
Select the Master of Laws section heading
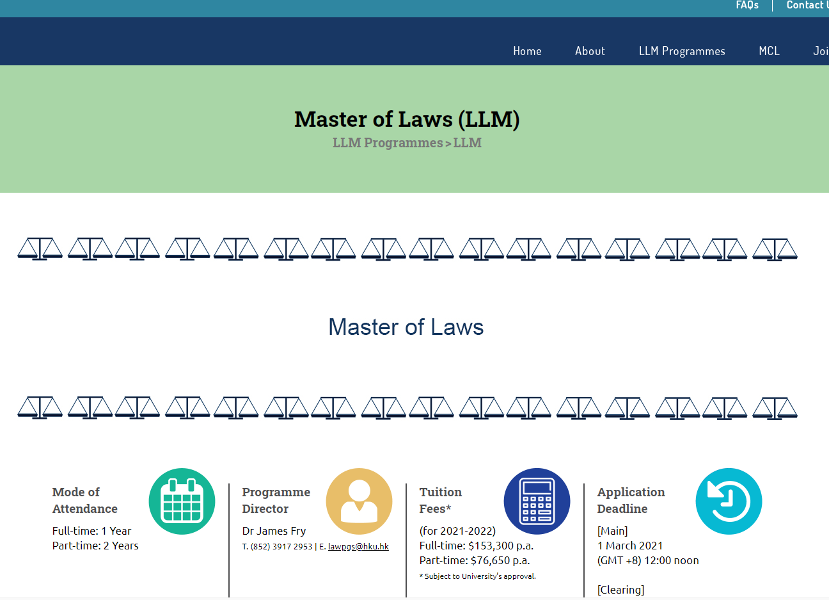pos(406,327)
